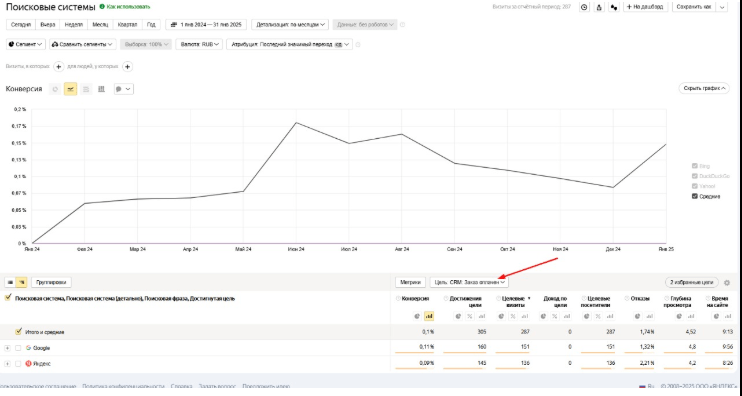Open Сегмент dropdown
742x396 pixels.
(x=26, y=44)
